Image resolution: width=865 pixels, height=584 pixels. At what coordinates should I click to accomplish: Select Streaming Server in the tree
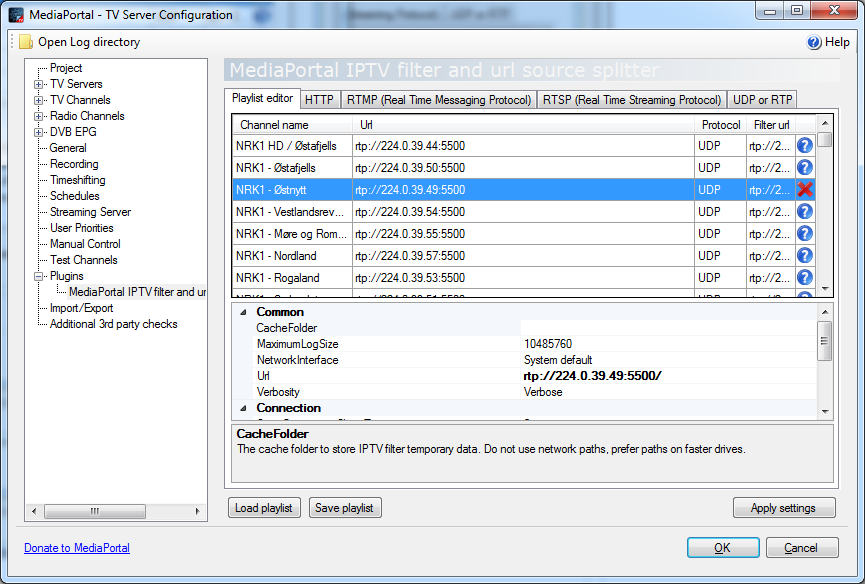tap(90, 212)
